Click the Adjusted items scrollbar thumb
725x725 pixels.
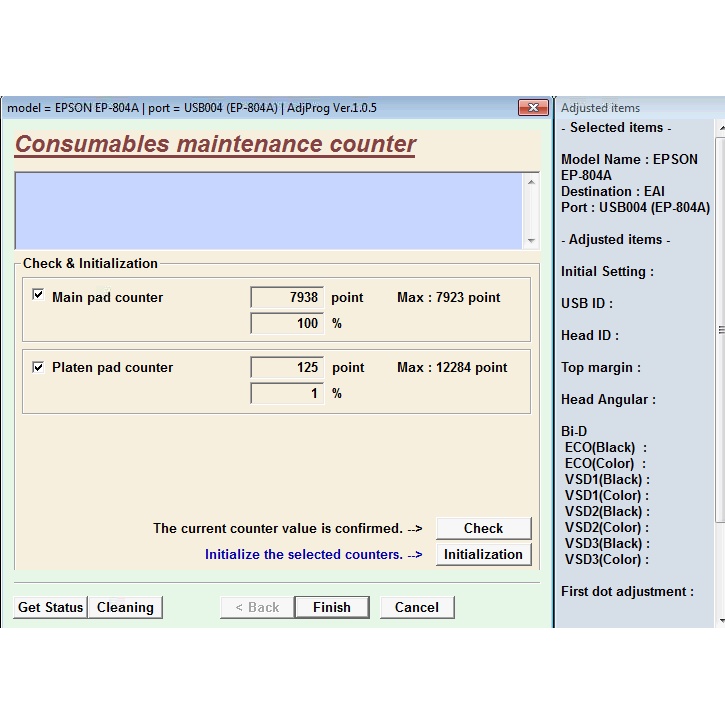pos(720,330)
